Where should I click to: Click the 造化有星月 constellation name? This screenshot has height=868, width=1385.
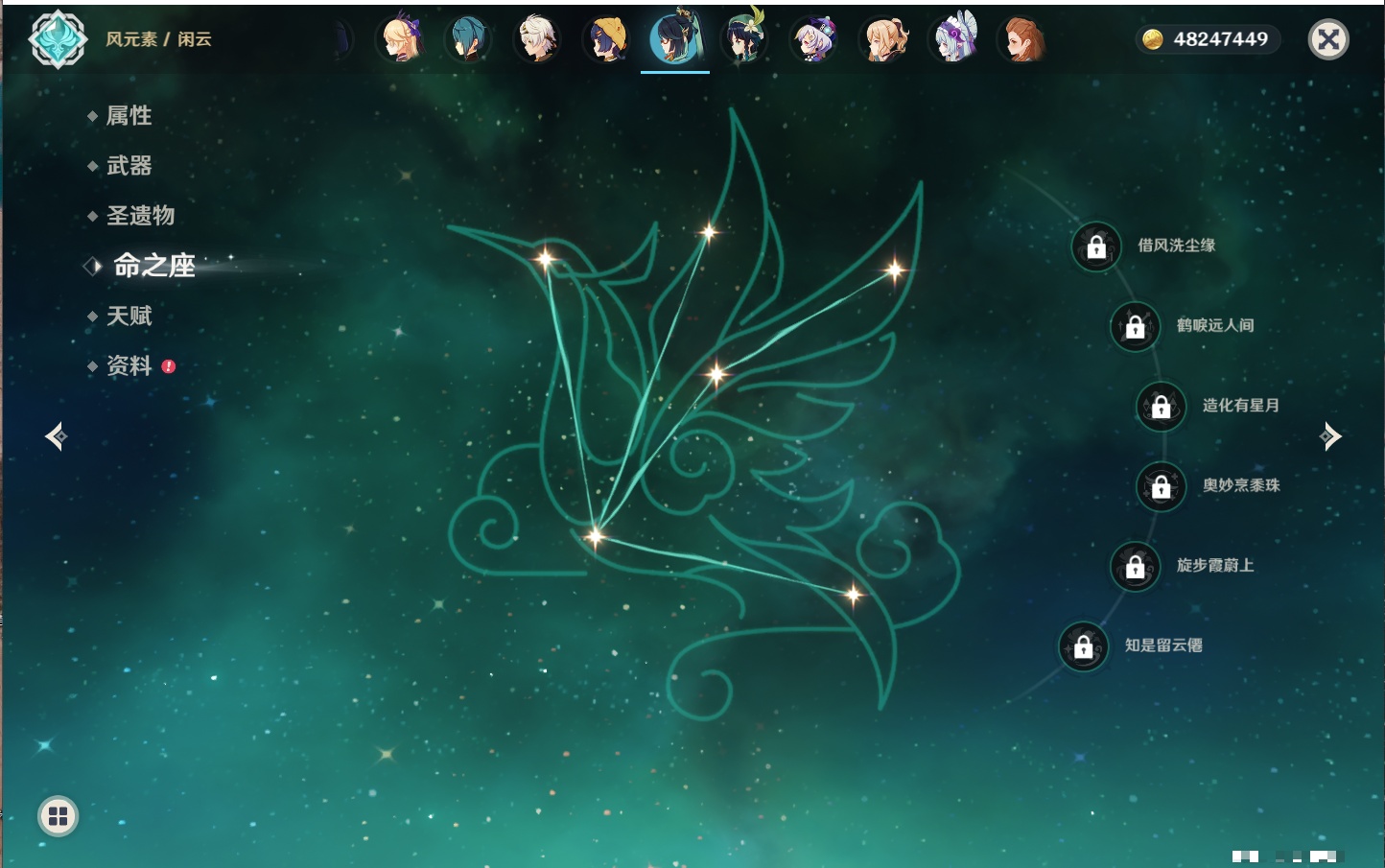point(1241,405)
